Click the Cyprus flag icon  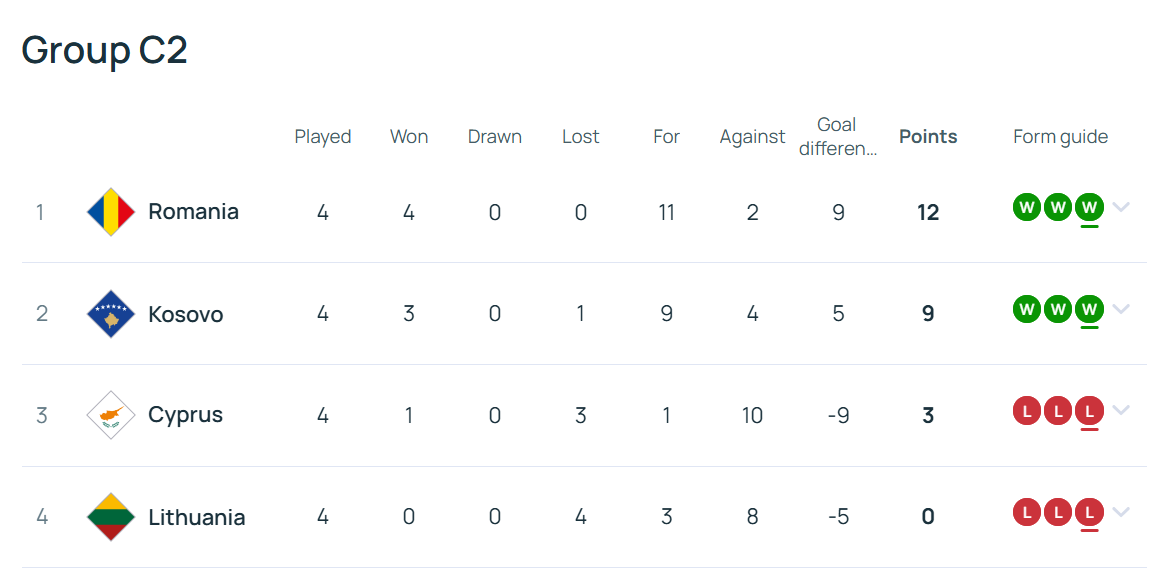coord(111,415)
